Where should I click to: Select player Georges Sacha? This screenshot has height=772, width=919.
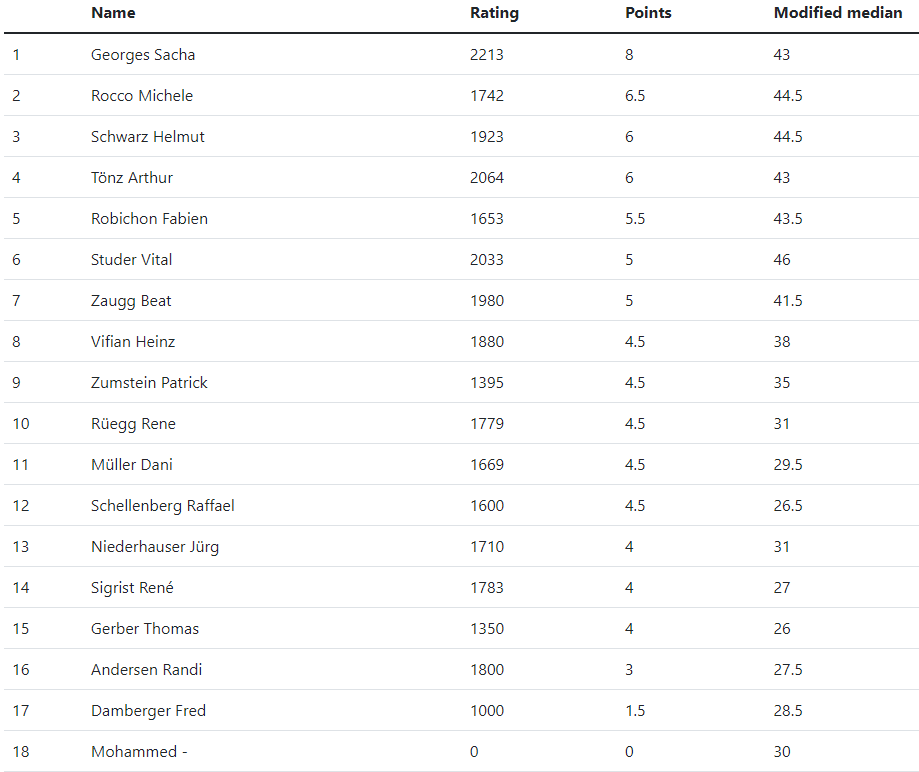[143, 55]
